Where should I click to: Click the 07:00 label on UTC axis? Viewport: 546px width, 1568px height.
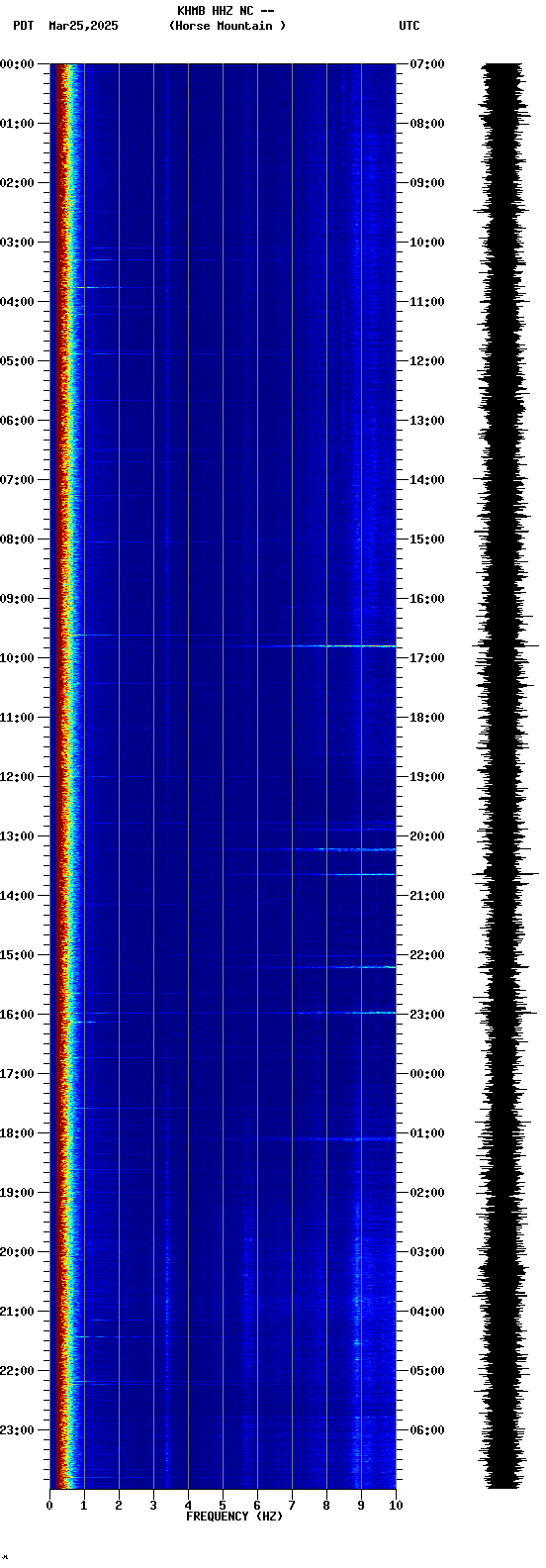click(x=427, y=64)
